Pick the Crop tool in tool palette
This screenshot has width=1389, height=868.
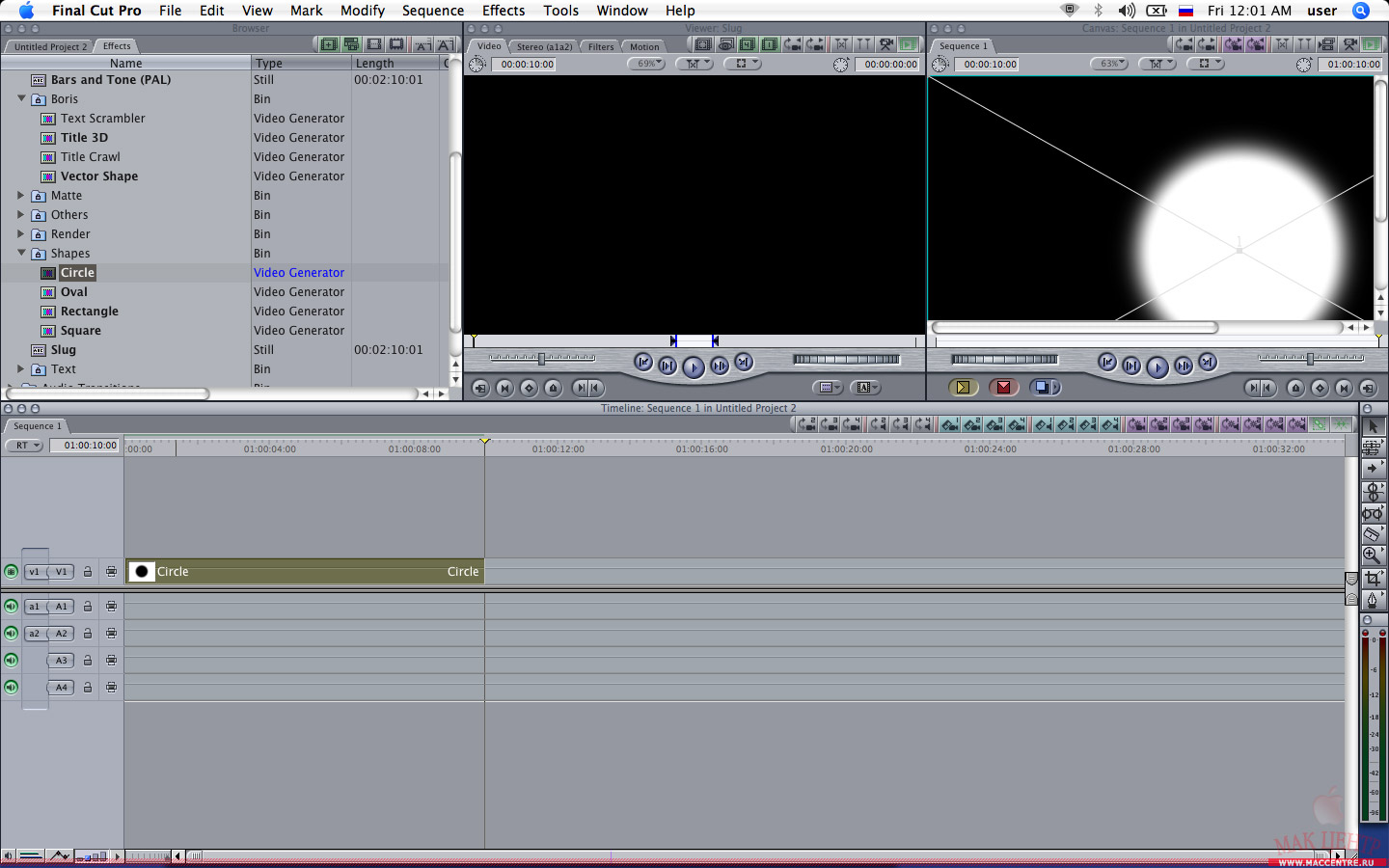pos(1373,578)
